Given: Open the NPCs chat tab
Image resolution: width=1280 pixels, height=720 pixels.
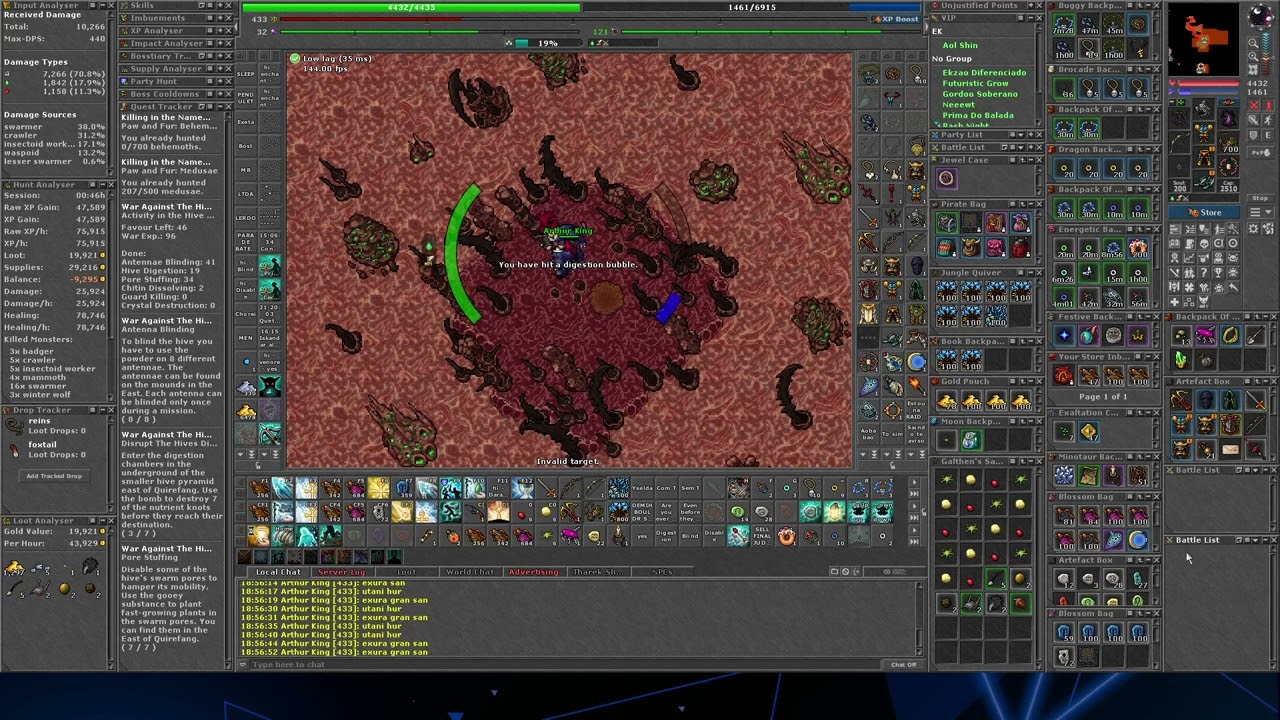Looking at the screenshot, I should point(662,572).
